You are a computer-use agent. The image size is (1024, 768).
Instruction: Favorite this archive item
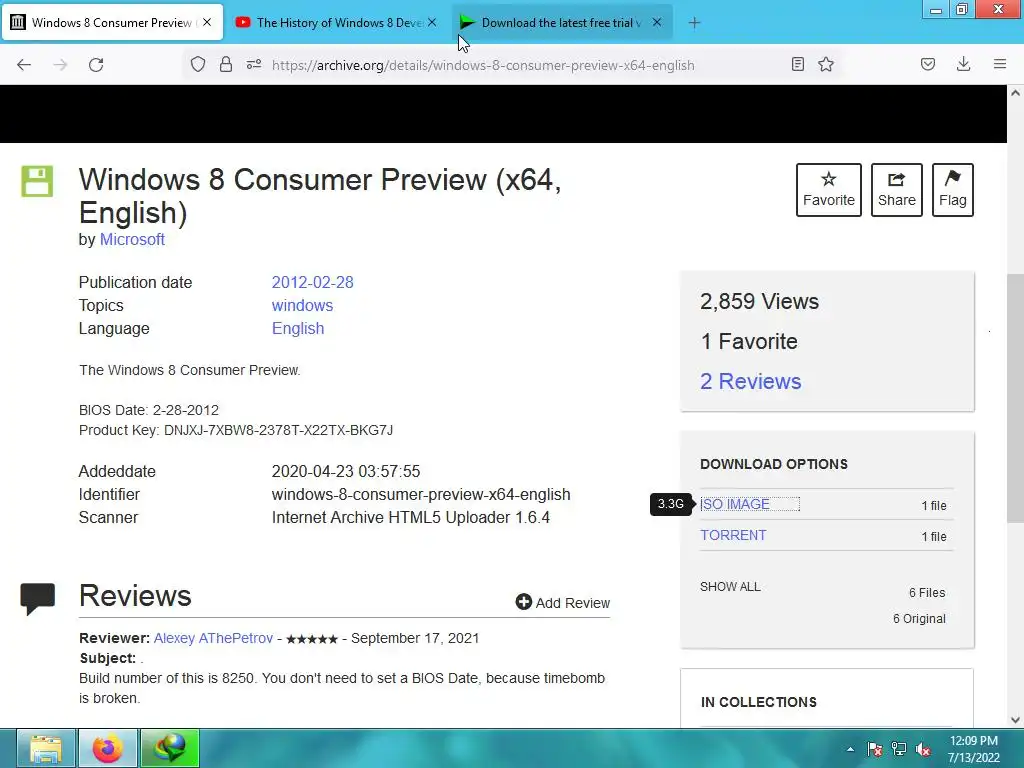(829, 190)
